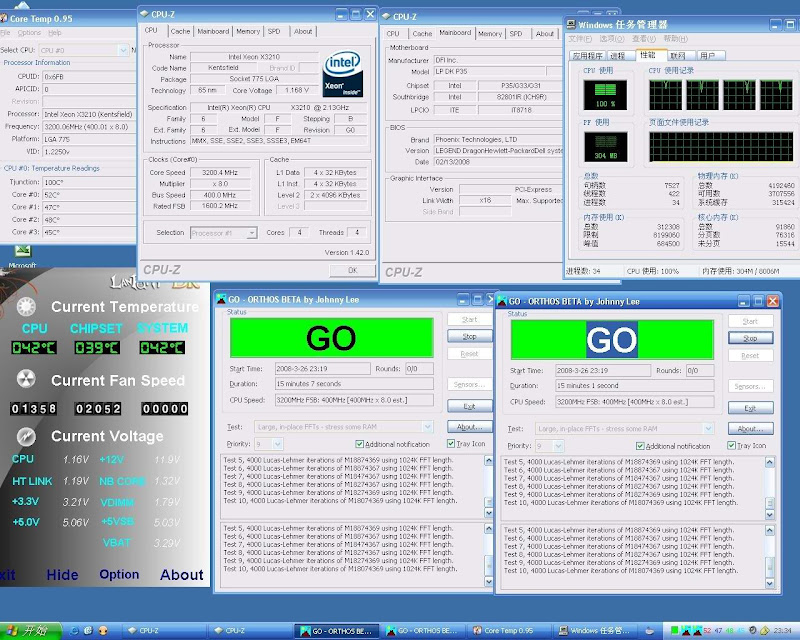Click the upper log scrollbar in the inactive Orthos window

coord(488,486)
